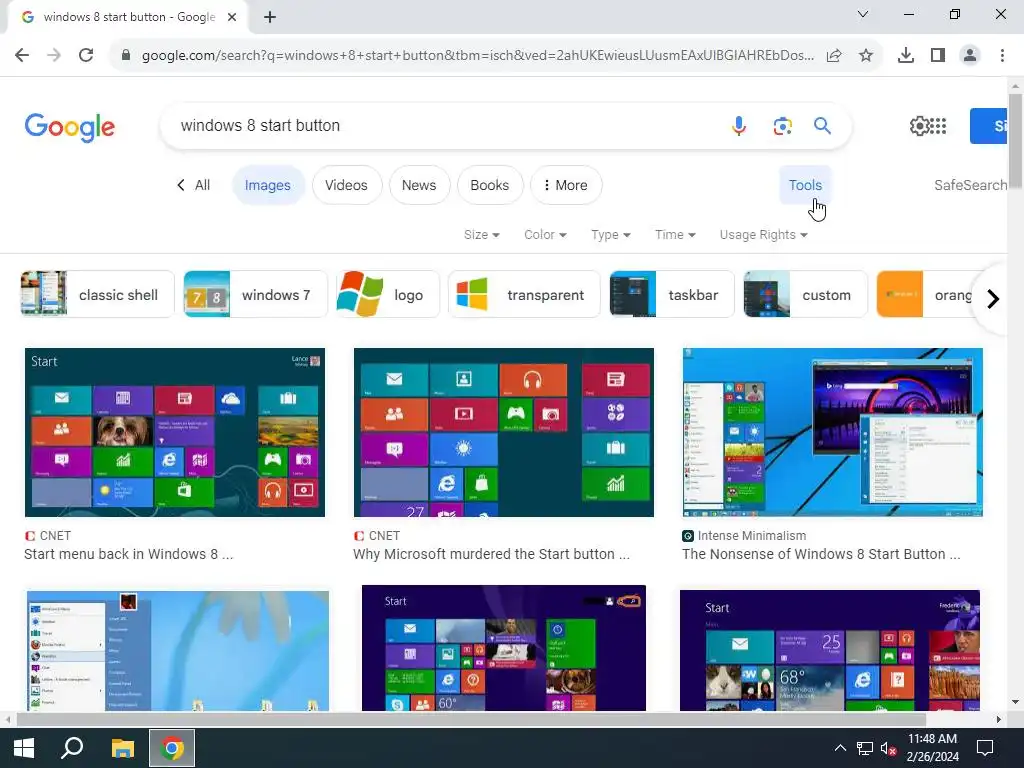The image size is (1024, 768).
Task: Expand the Color filter dropdown
Action: (545, 234)
